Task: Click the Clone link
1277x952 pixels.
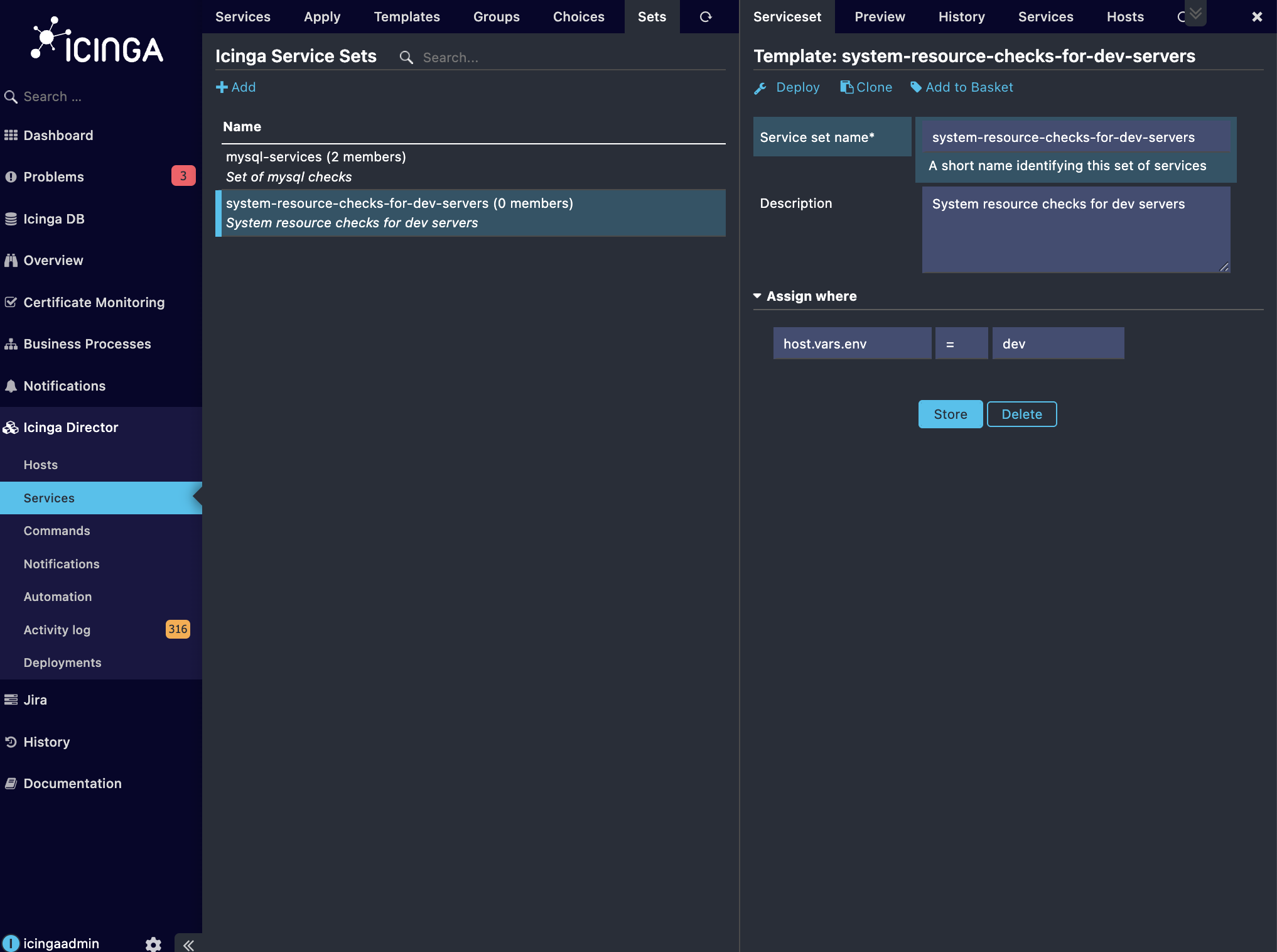Action: tap(874, 87)
